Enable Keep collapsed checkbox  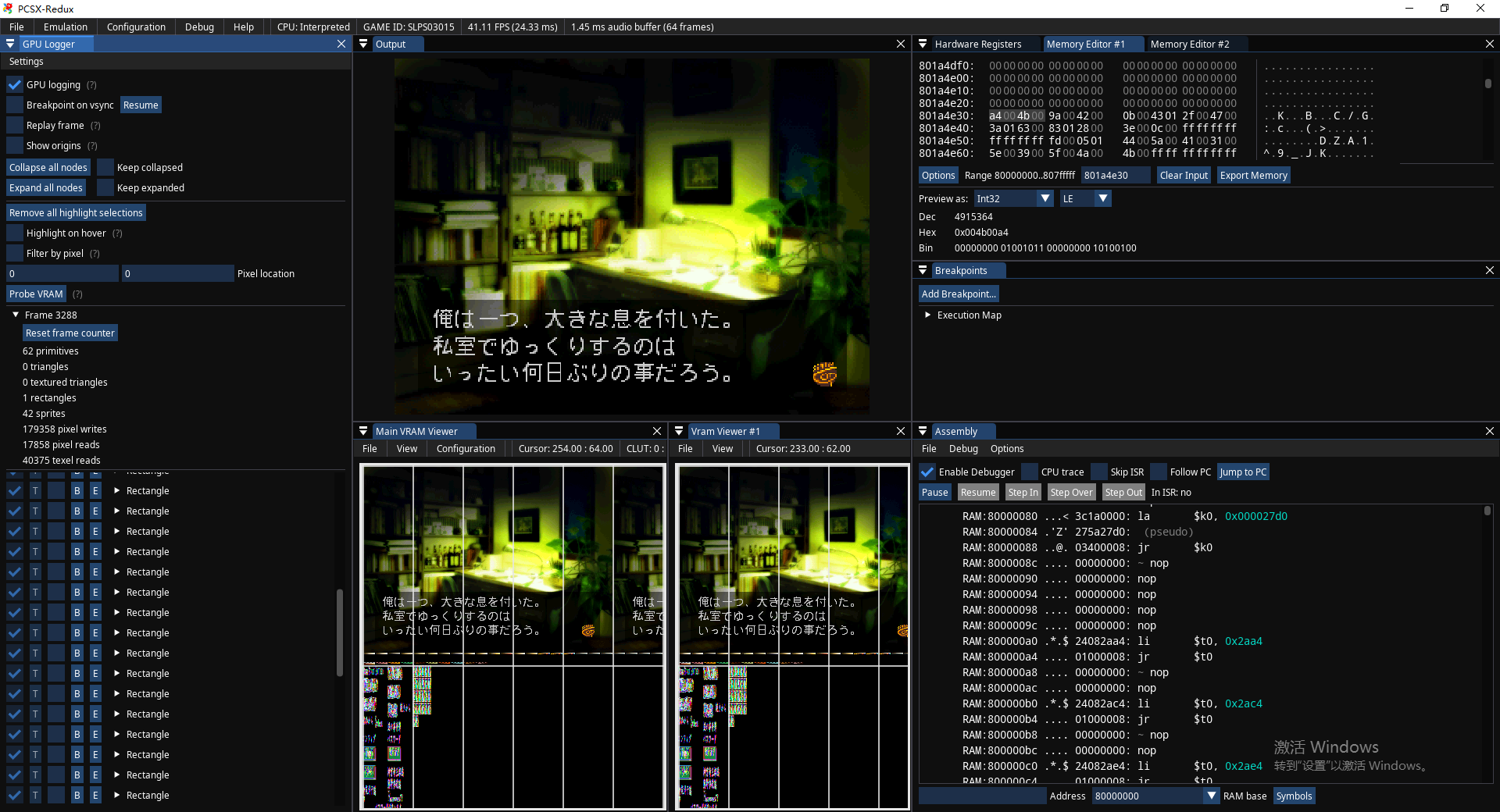tap(105, 168)
